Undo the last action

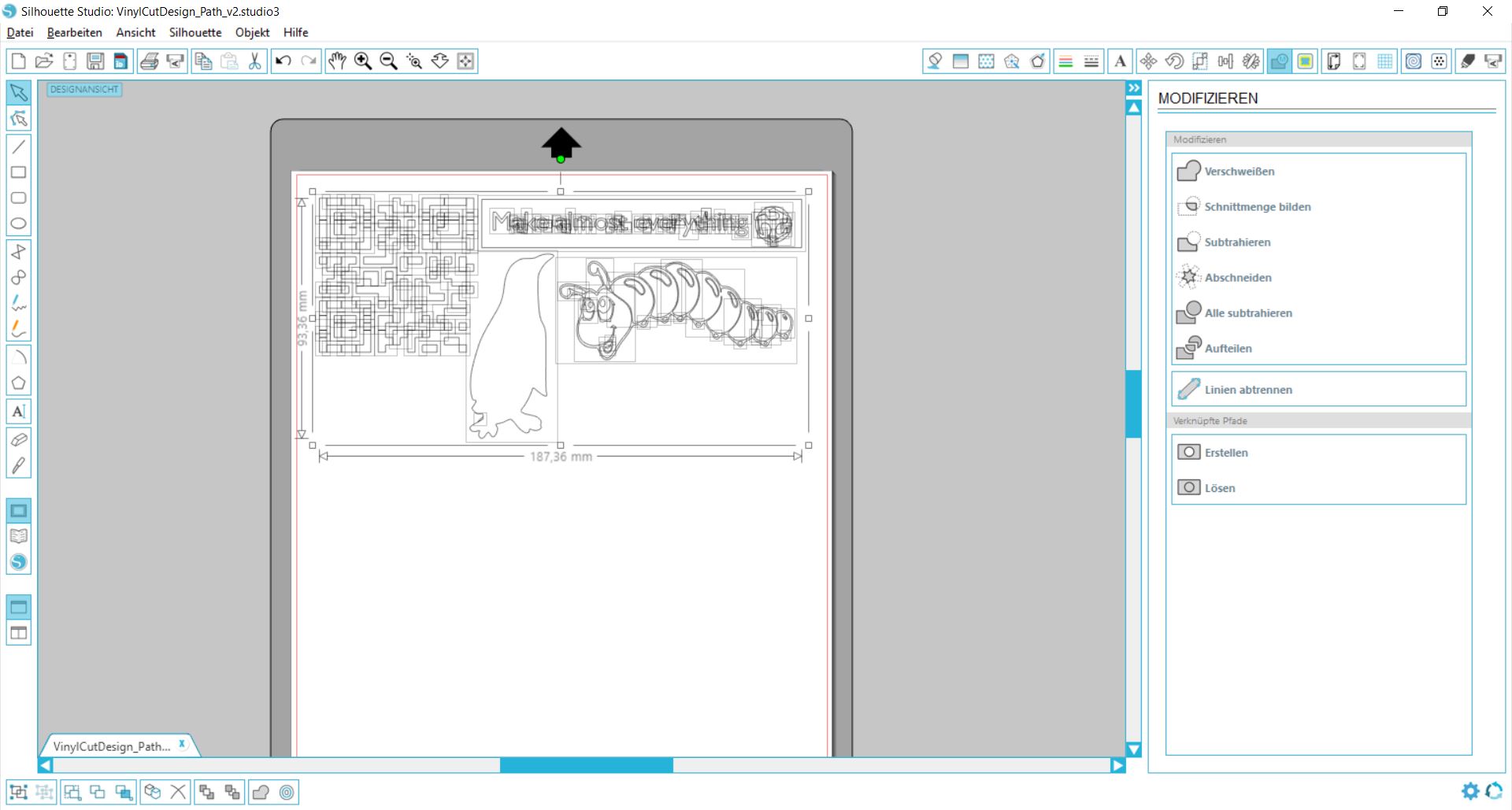tap(283, 61)
